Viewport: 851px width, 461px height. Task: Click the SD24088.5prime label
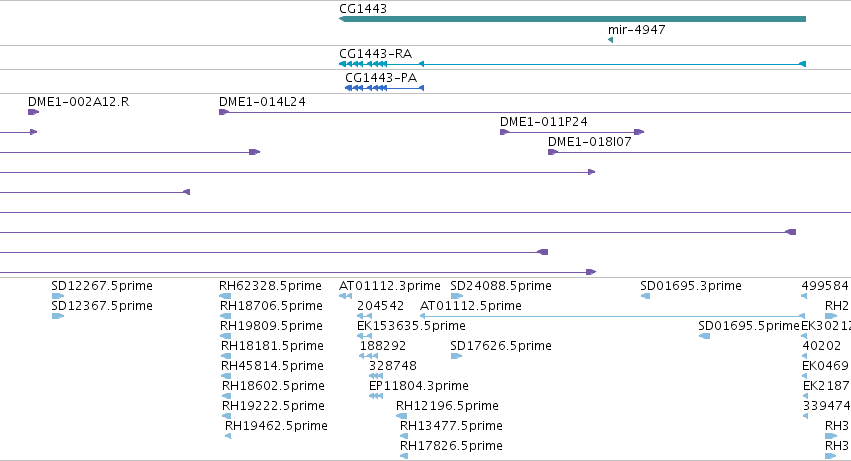point(501,286)
